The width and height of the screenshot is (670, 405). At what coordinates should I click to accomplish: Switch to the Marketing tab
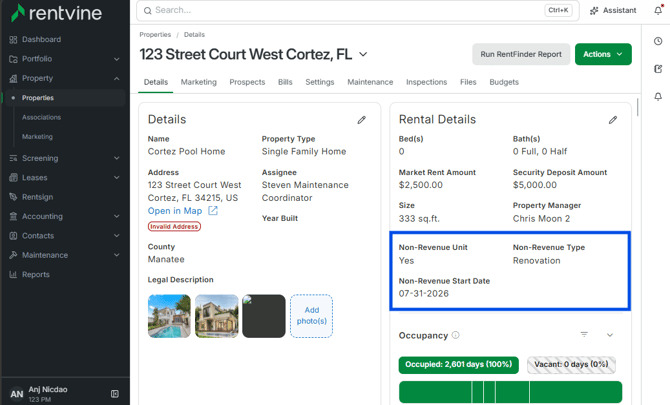click(198, 82)
